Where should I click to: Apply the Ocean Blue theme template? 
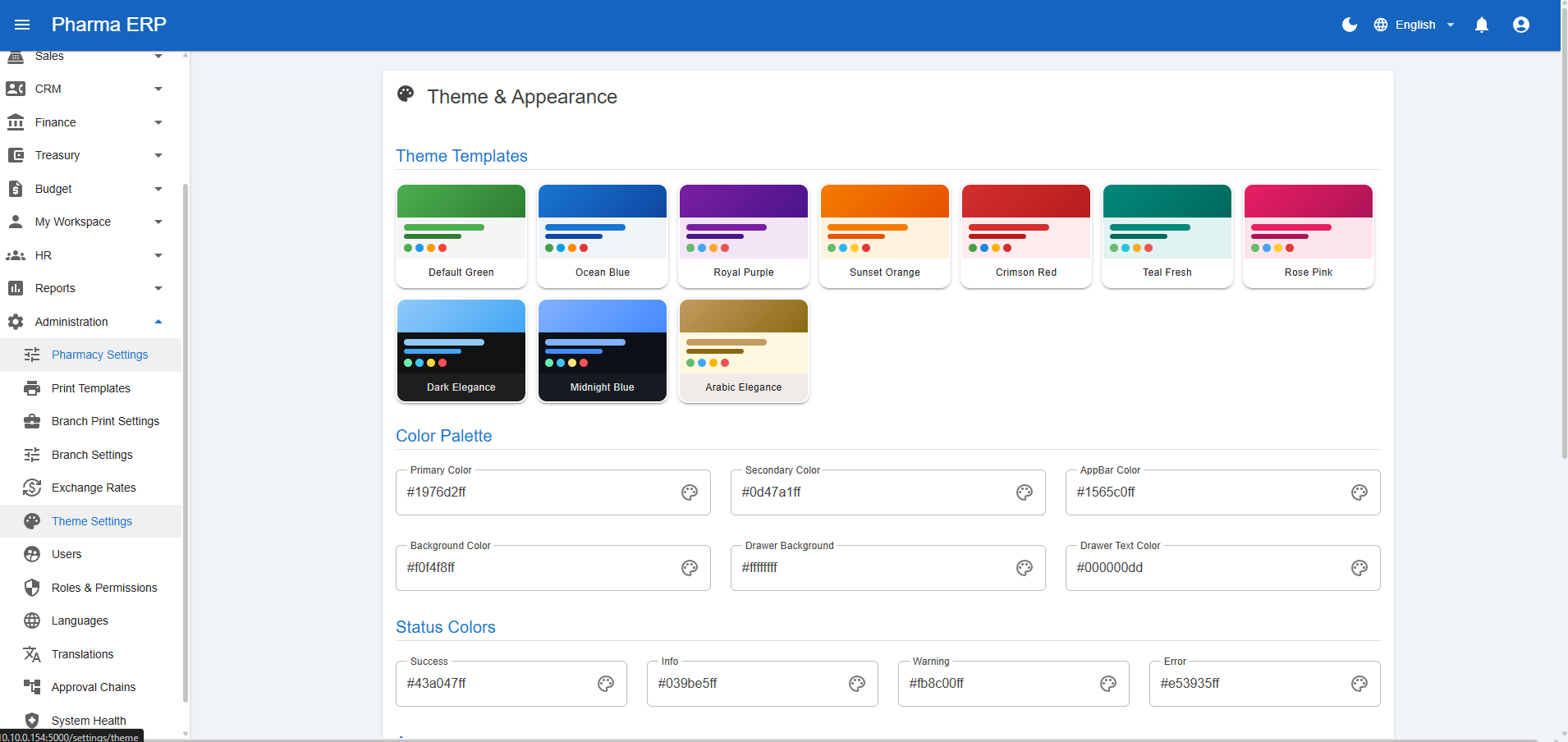602,236
